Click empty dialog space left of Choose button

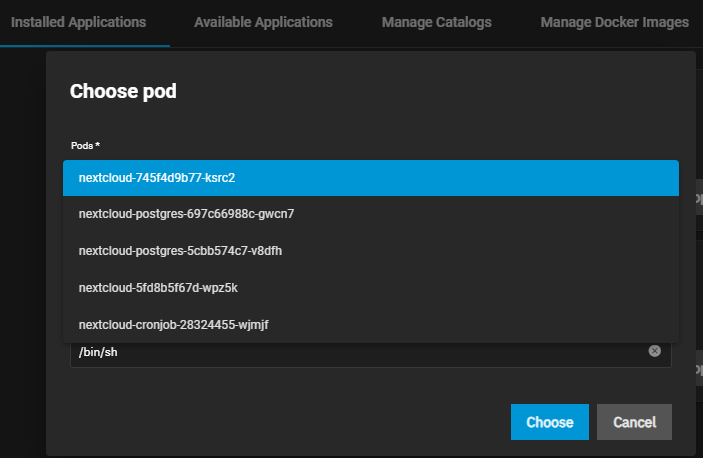click(280, 422)
